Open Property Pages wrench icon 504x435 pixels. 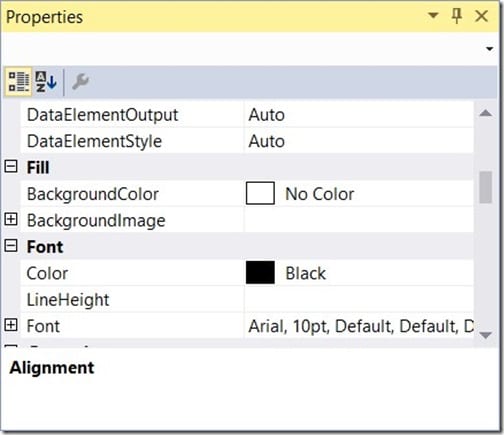pos(80,82)
